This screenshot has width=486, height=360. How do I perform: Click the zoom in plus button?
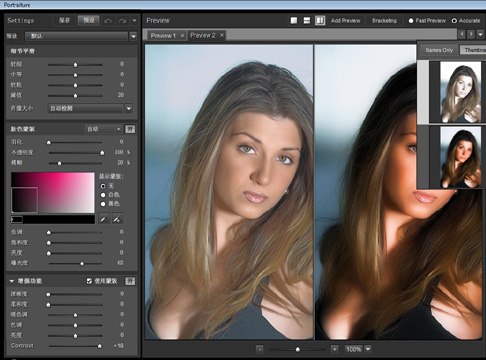click(334, 349)
